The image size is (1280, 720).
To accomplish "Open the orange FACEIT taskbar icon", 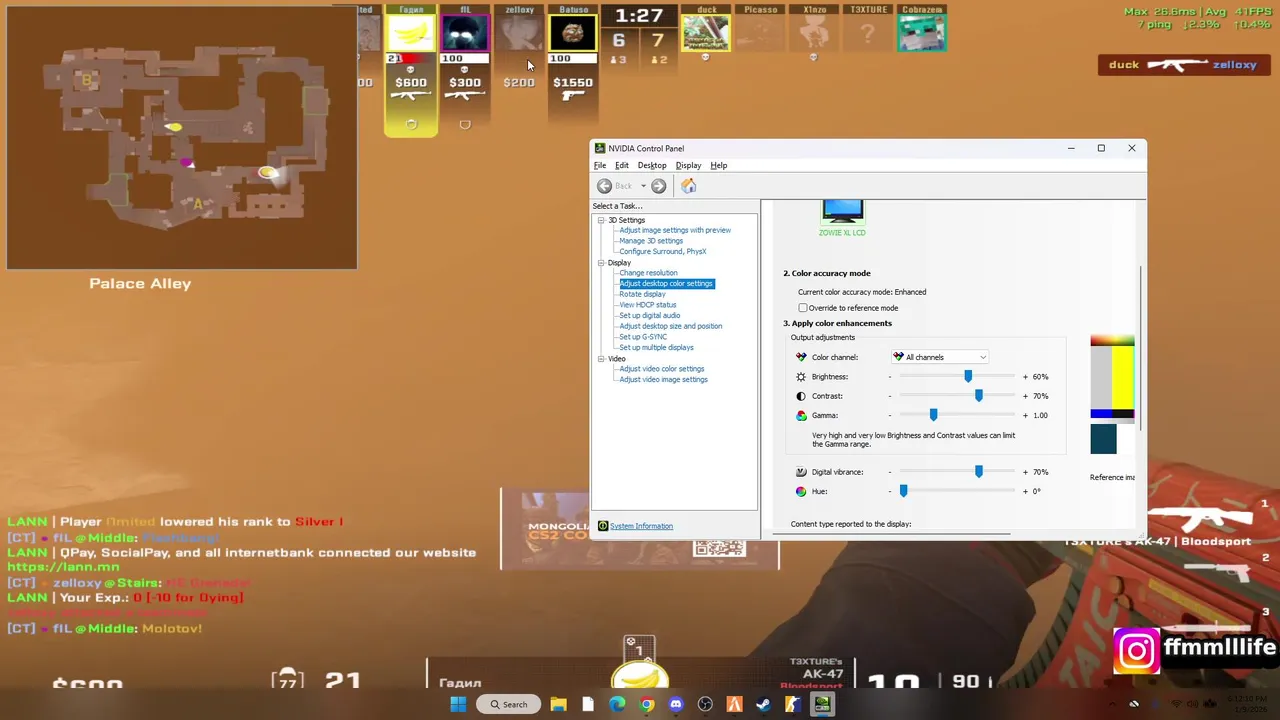I will (734, 704).
